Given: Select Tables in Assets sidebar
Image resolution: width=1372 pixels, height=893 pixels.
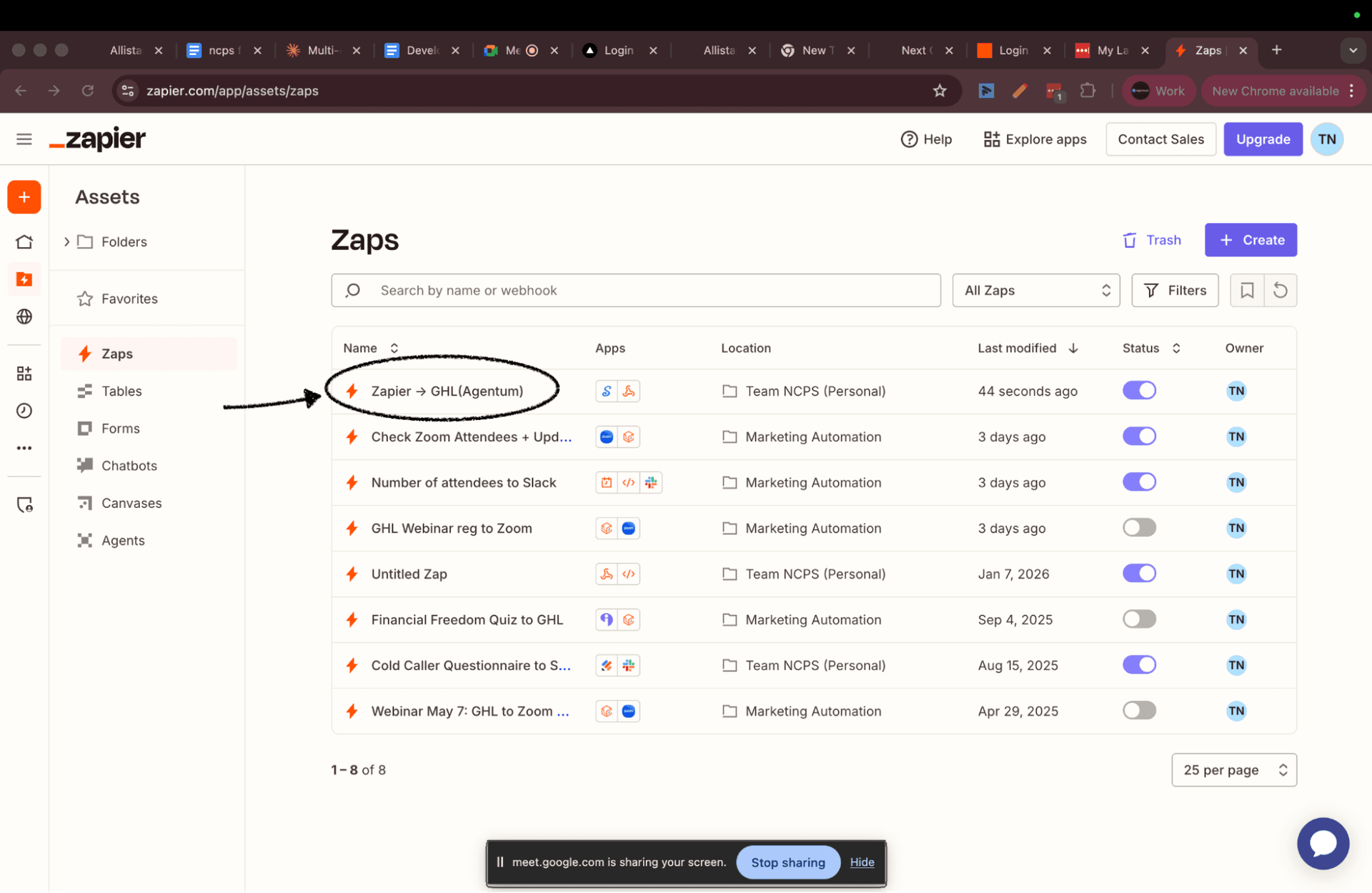Looking at the screenshot, I should tap(121, 391).
